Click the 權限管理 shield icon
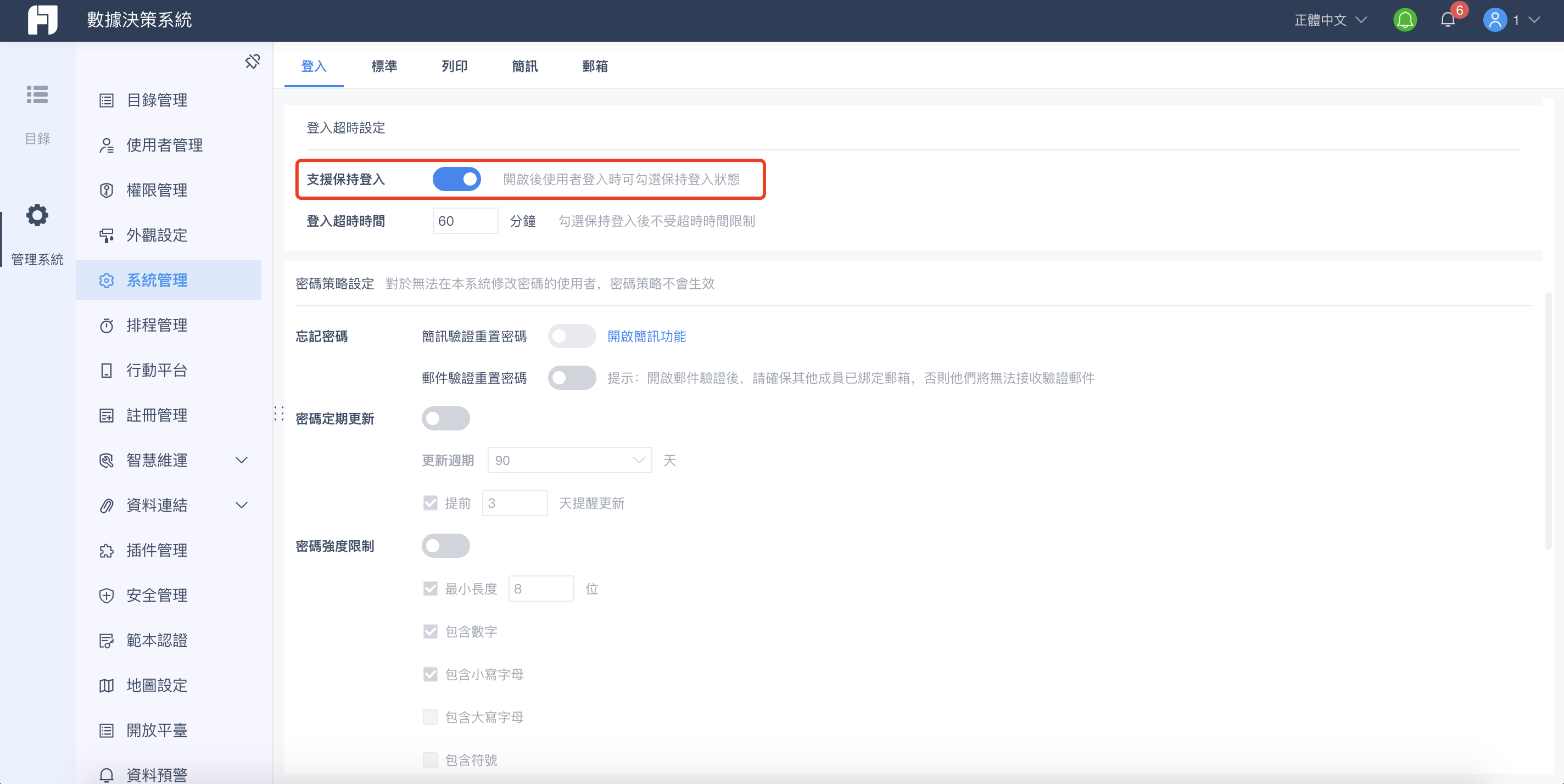 106,191
